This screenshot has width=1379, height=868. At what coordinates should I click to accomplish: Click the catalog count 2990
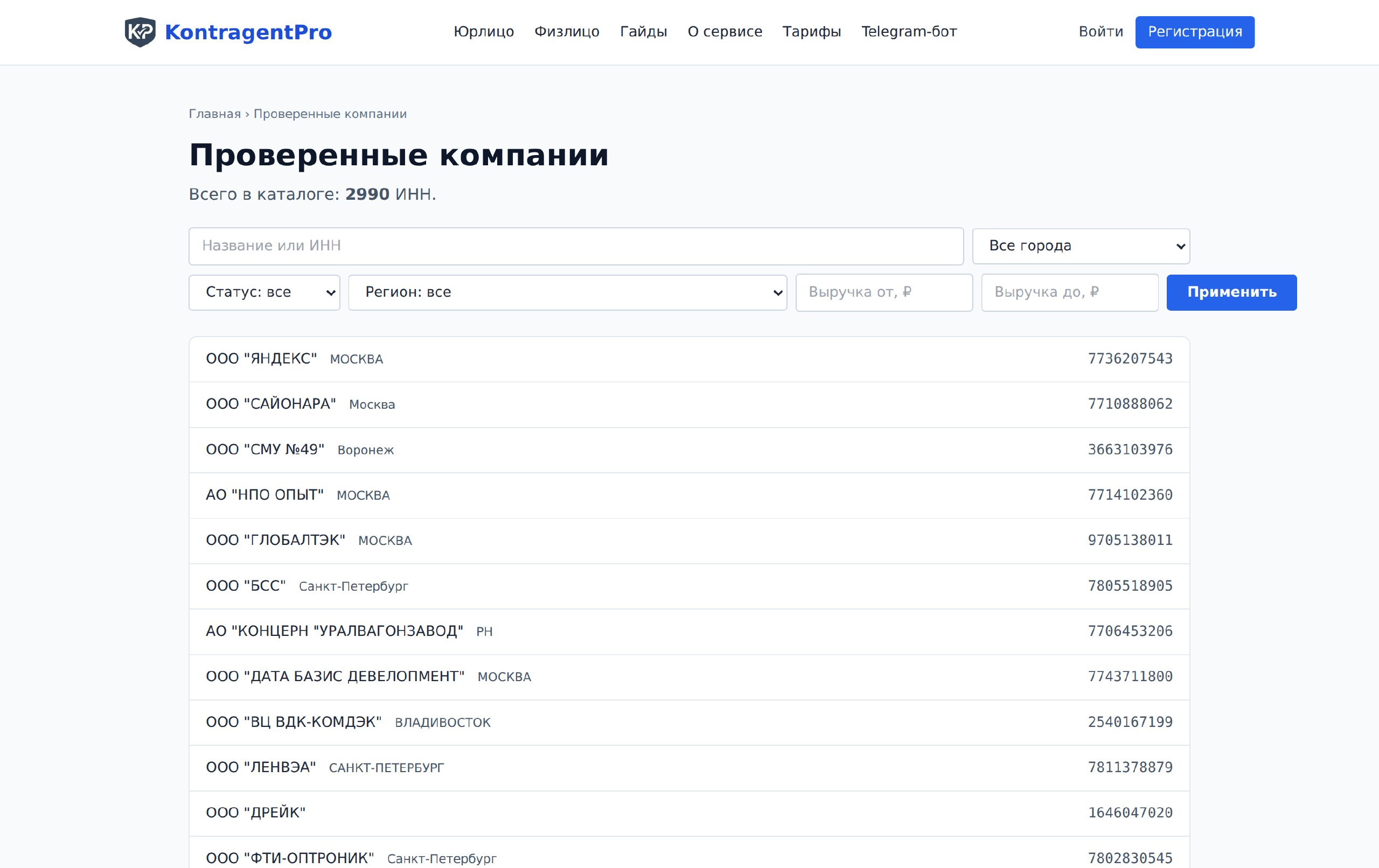click(367, 195)
